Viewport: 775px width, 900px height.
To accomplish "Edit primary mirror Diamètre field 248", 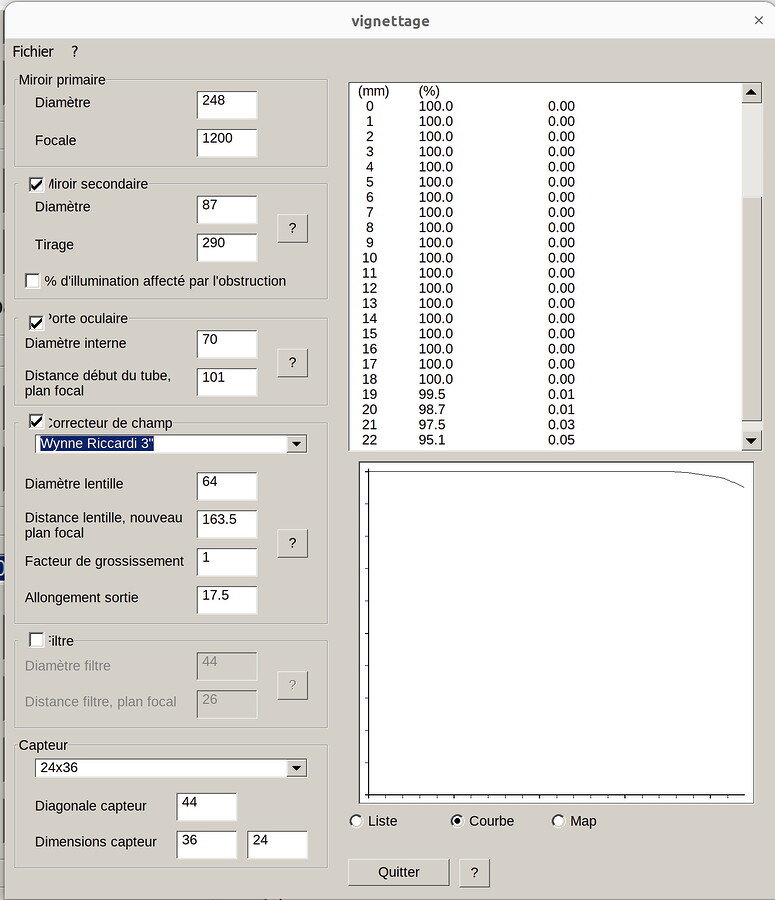I will pos(227,104).
